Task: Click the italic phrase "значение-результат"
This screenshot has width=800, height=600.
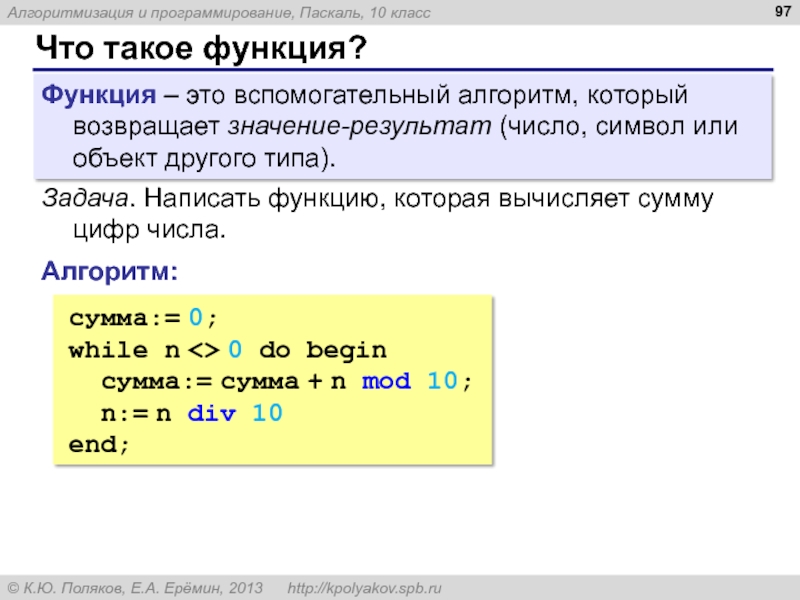Action: coord(361,127)
